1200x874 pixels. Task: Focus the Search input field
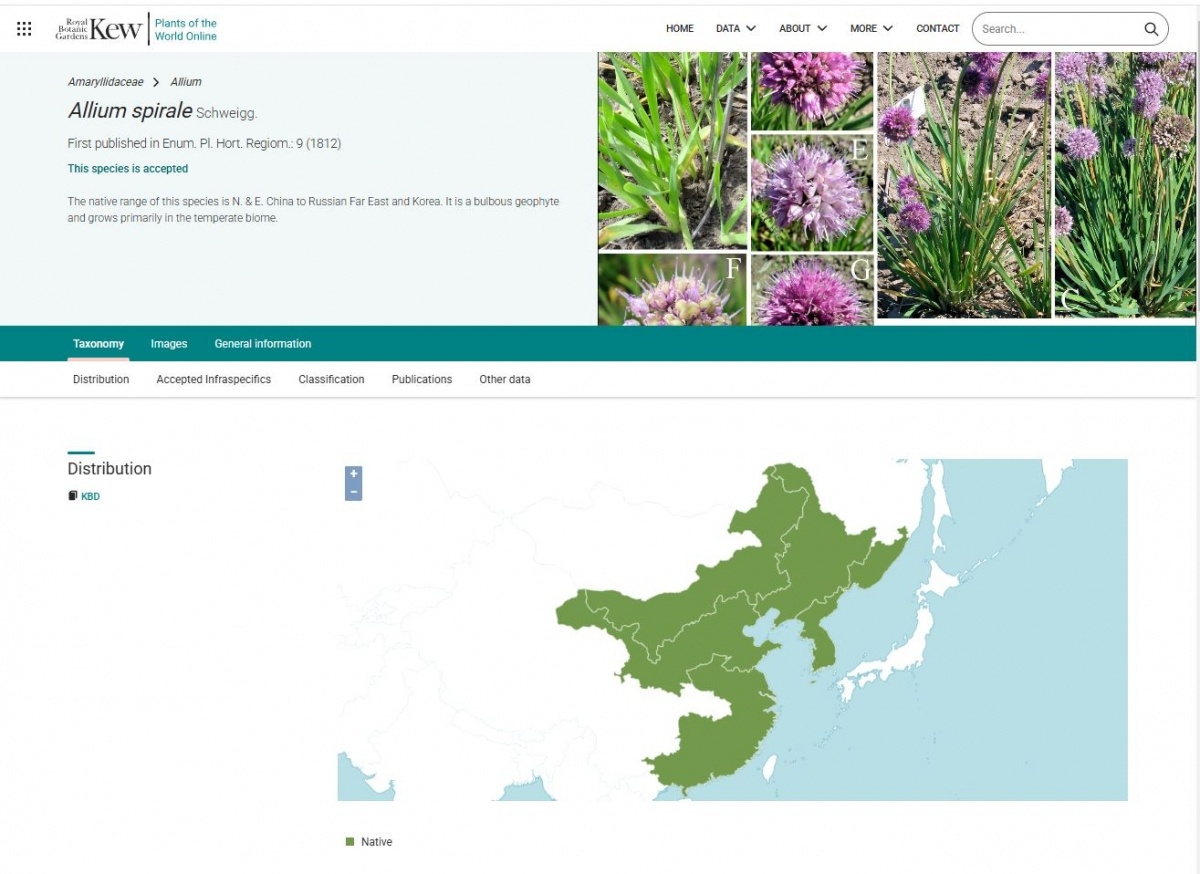1058,29
